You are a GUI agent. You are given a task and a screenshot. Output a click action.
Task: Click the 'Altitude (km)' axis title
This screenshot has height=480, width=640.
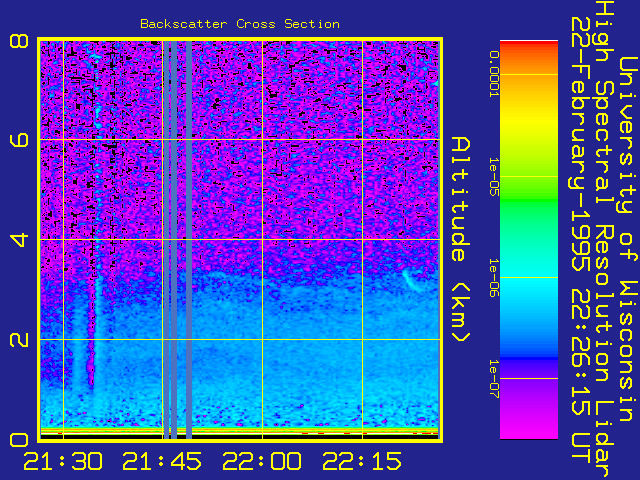pyautogui.click(x=461, y=240)
